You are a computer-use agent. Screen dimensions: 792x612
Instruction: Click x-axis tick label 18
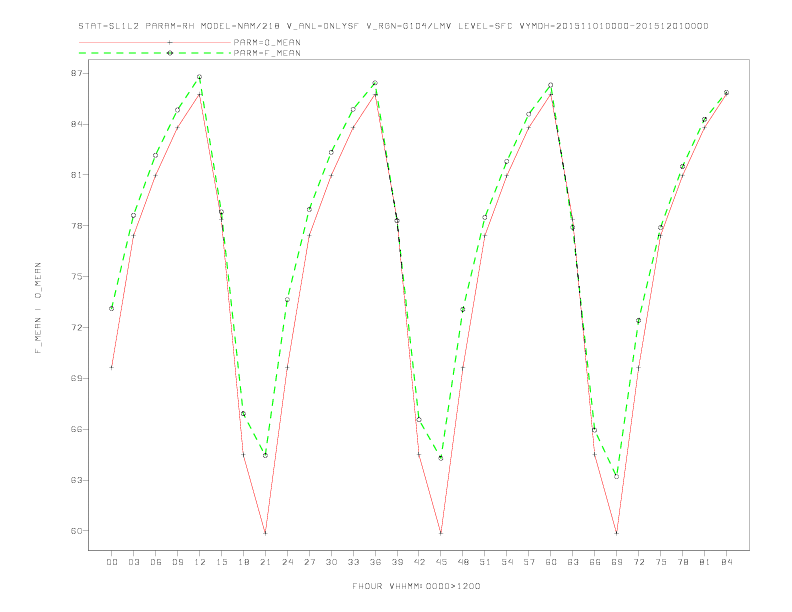pyautogui.click(x=243, y=562)
